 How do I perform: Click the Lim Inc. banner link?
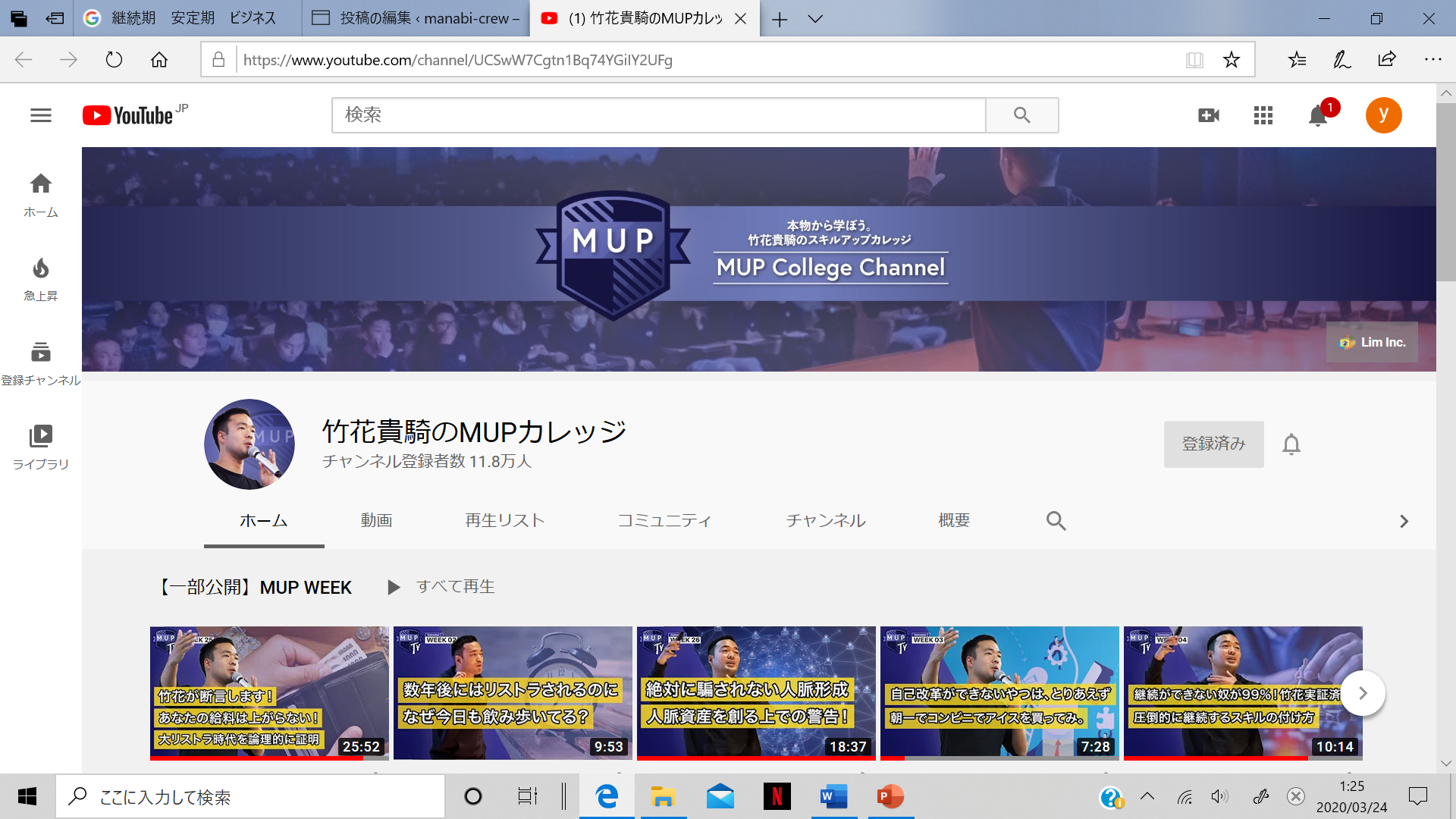tap(1372, 342)
